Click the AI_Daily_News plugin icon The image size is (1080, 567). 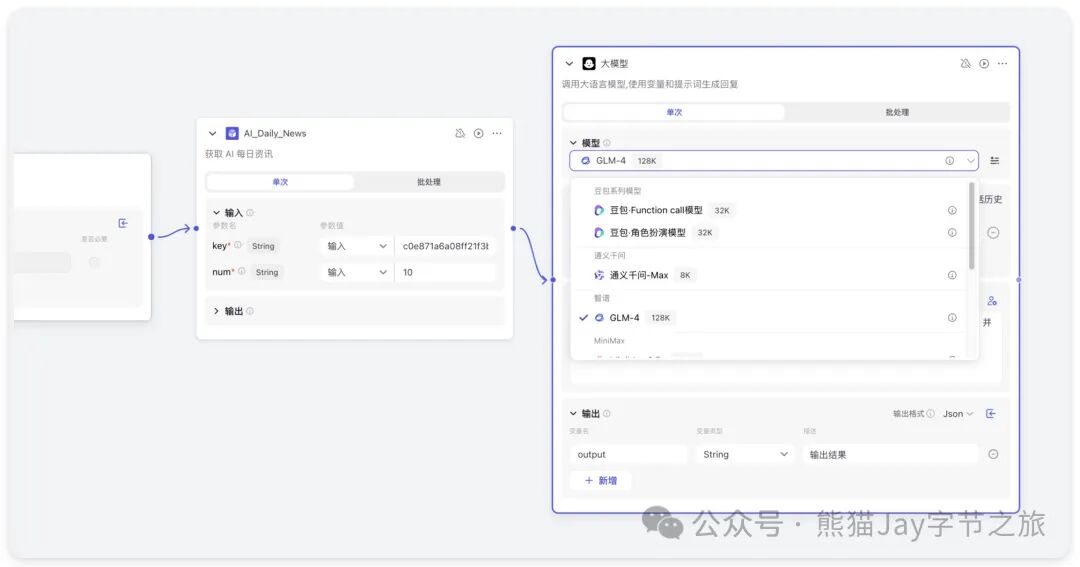pyautogui.click(x=232, y=133)
